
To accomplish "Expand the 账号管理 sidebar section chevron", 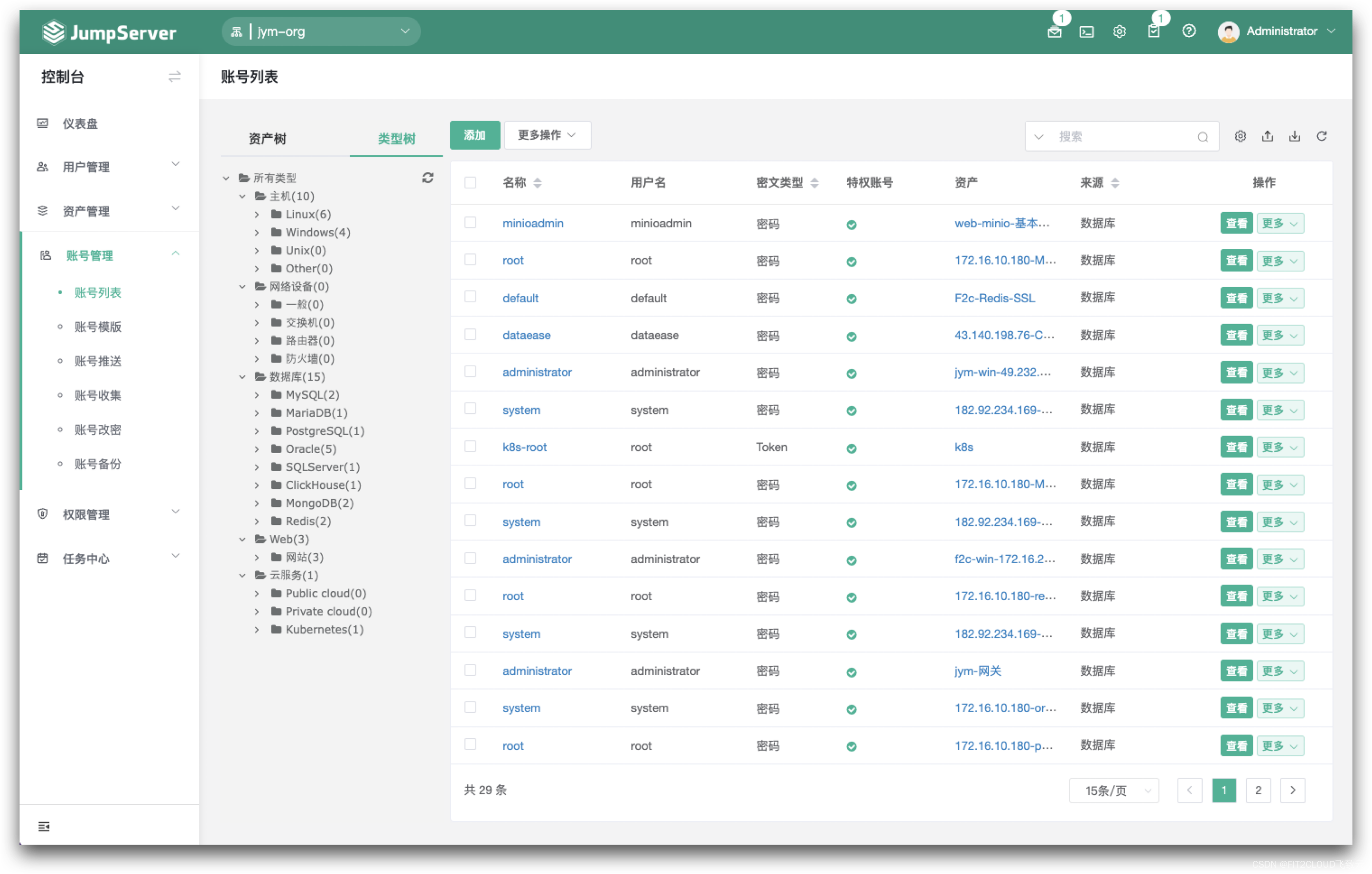I will point(175,253).
